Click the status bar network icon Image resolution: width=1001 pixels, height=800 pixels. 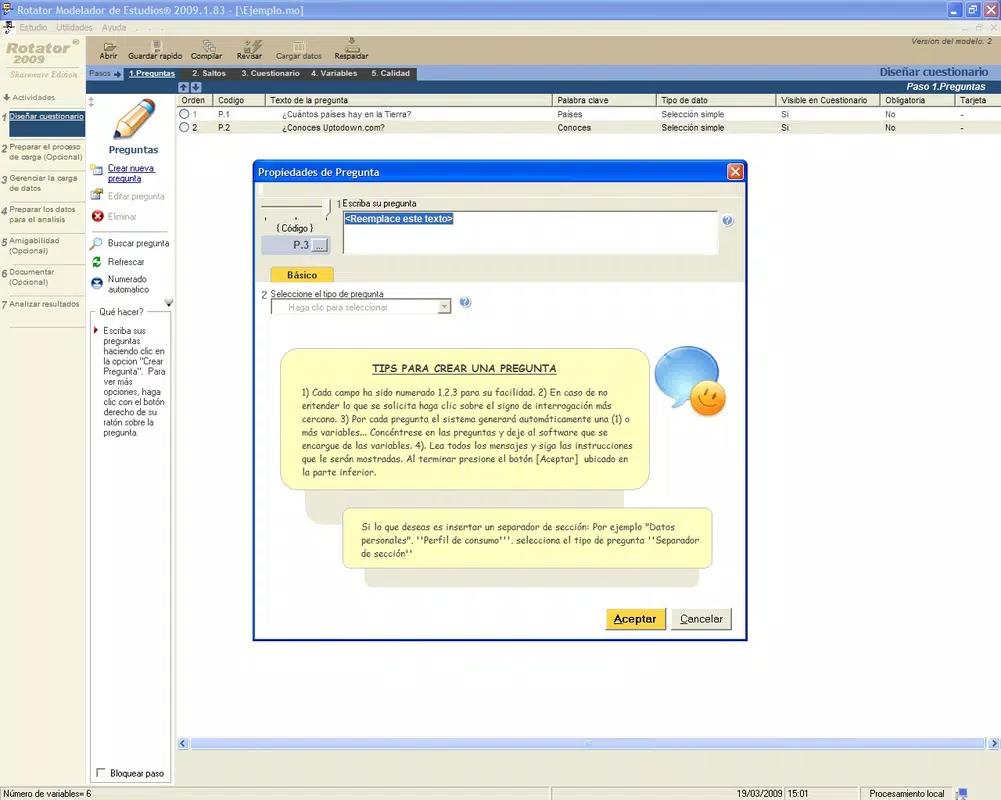(962, 794)
